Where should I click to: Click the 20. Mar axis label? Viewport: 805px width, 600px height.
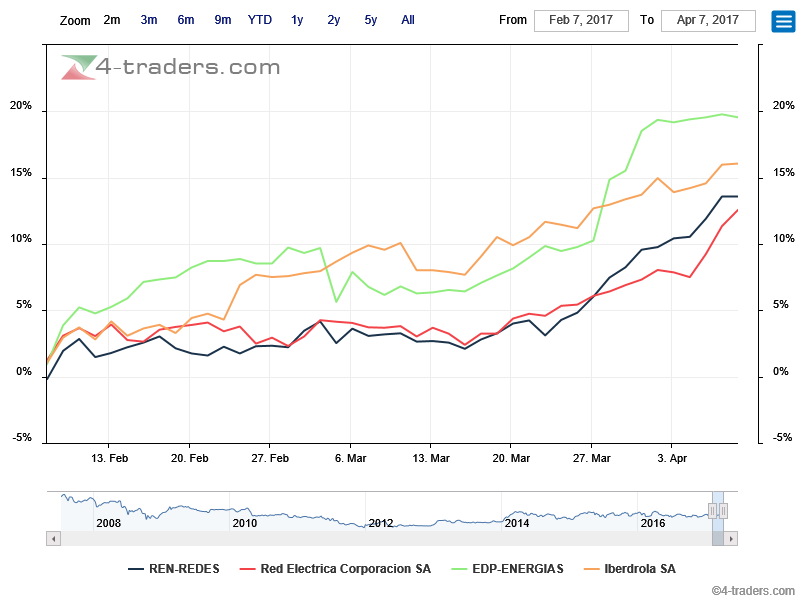[x=511, y=458]
